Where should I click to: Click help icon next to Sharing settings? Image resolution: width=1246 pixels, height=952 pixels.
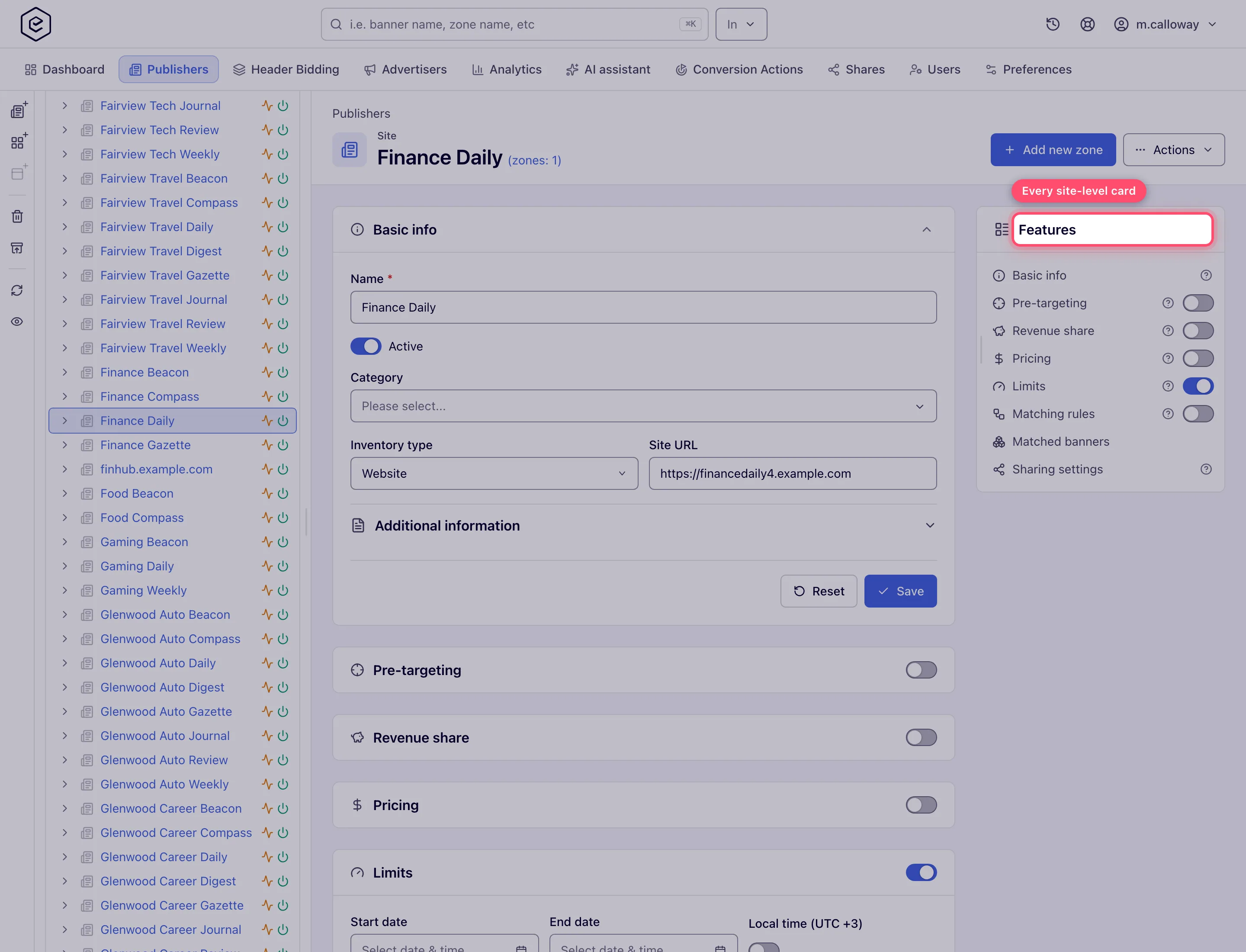coord(1206,469)
